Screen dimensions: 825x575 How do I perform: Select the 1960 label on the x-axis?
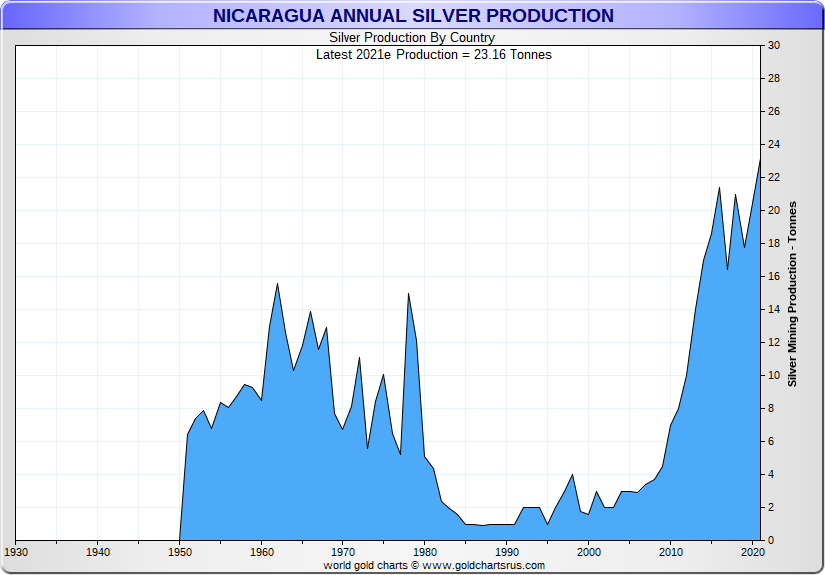tap(262, 552)
